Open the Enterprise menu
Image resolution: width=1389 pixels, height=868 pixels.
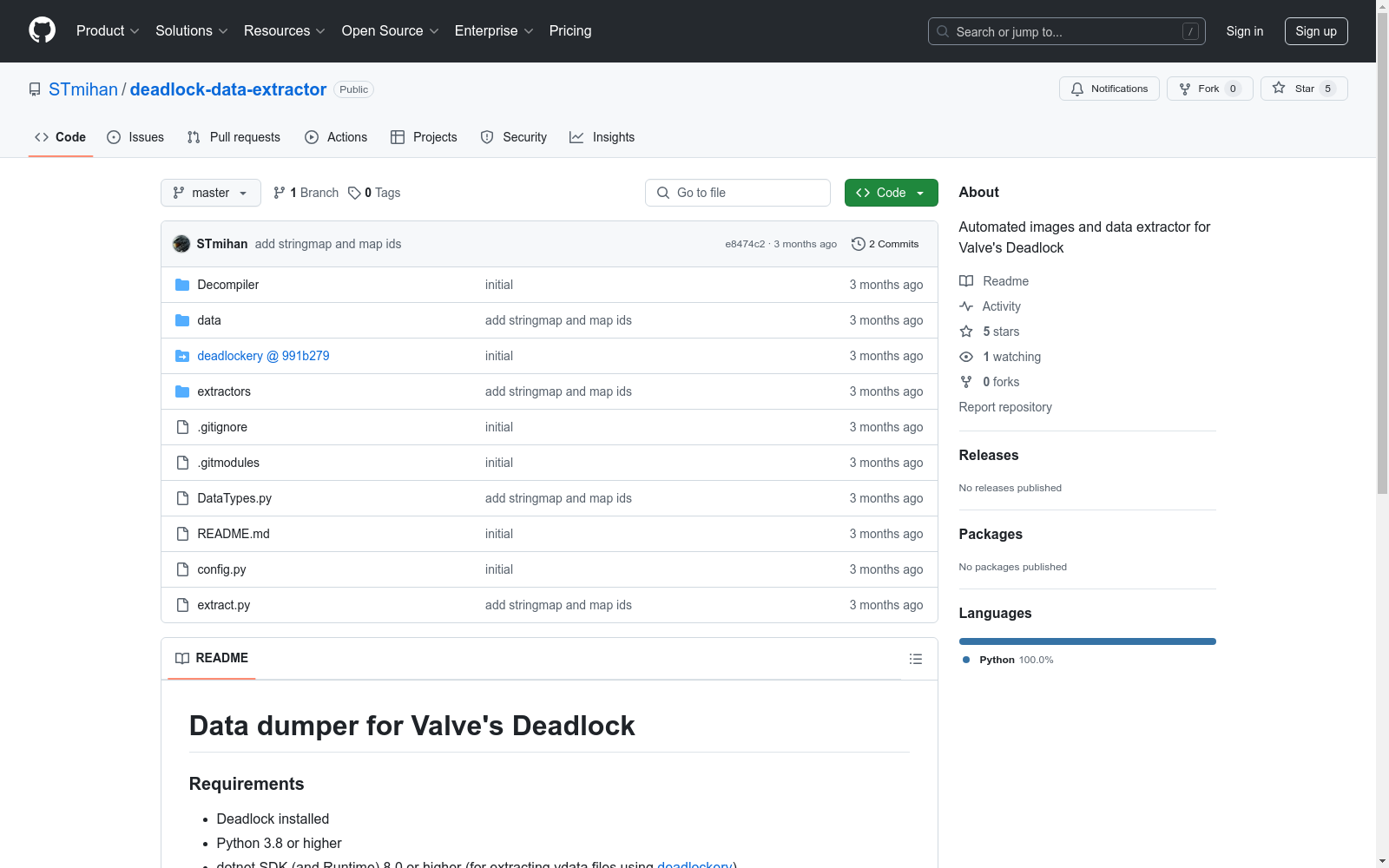(x=494, y=30)
